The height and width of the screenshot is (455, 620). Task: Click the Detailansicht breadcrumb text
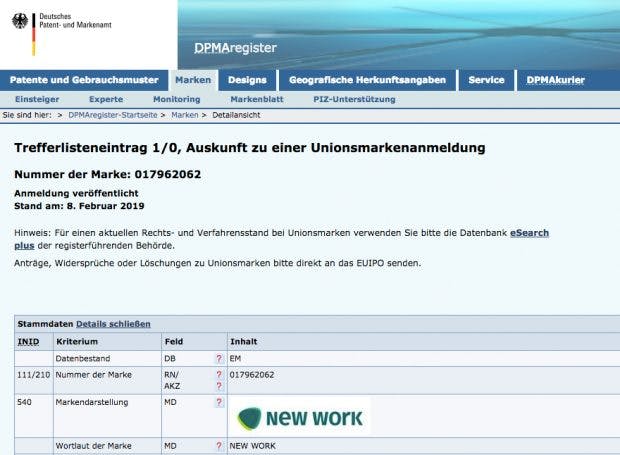[x=236, y=115]
